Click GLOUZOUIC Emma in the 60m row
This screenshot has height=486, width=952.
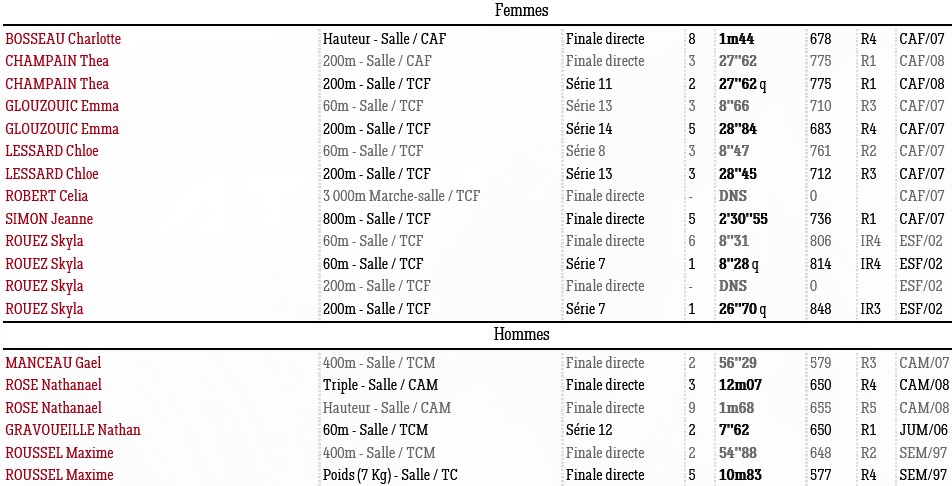[x=62, y=106]
